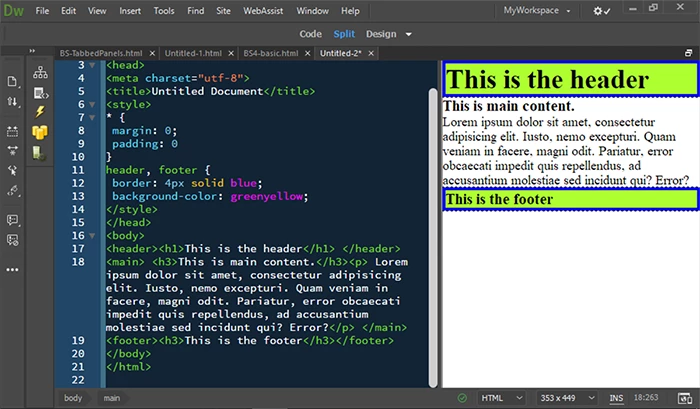Collapse the body tag on line 16
This screenshot has width=700, height=409.
click(x=92, y=236)
